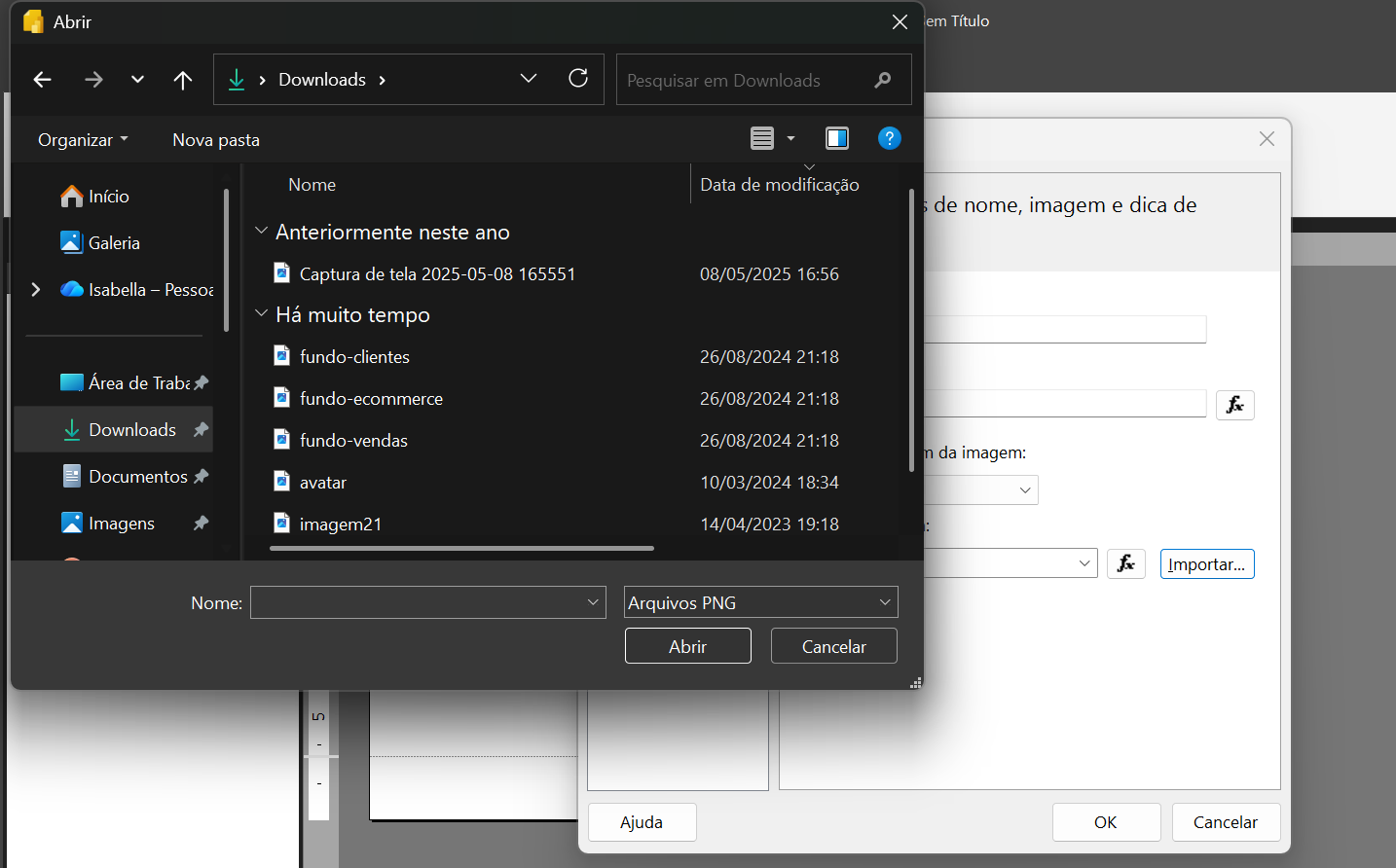Click the Abrir button
Screen dimensions: 1396x868
pyautogui.click(x=687, y=646)
